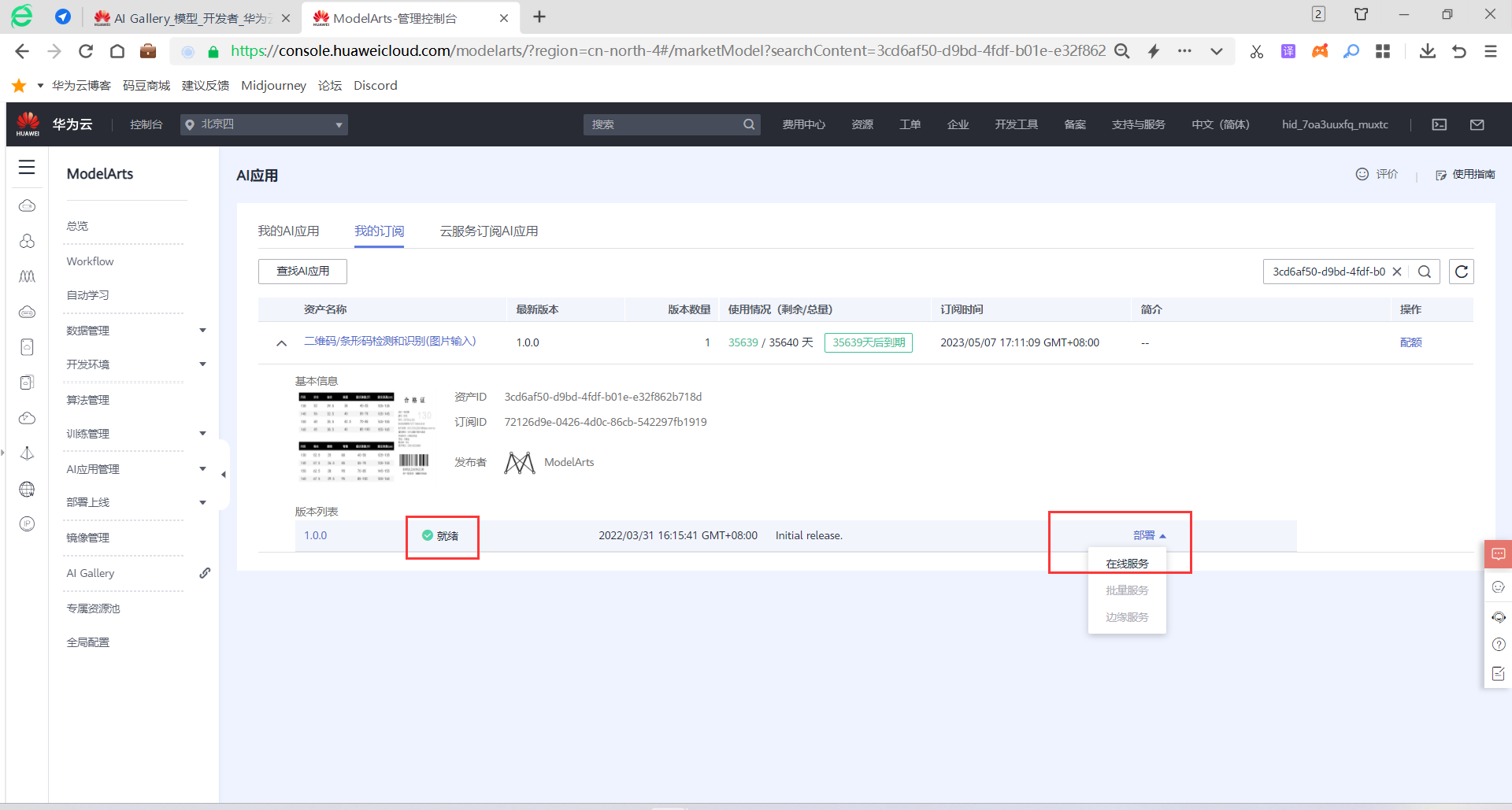Refresh the subscription list
This screenshot has height=810, width=1512.
[x=1462, y=272]
